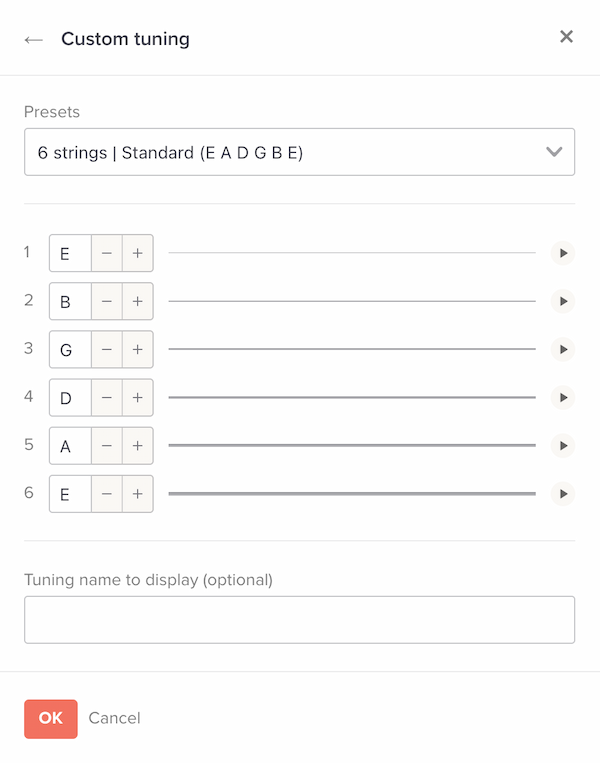600x763 pixels.
Task: Tune string 5 up one step
Action: point(137,445)
